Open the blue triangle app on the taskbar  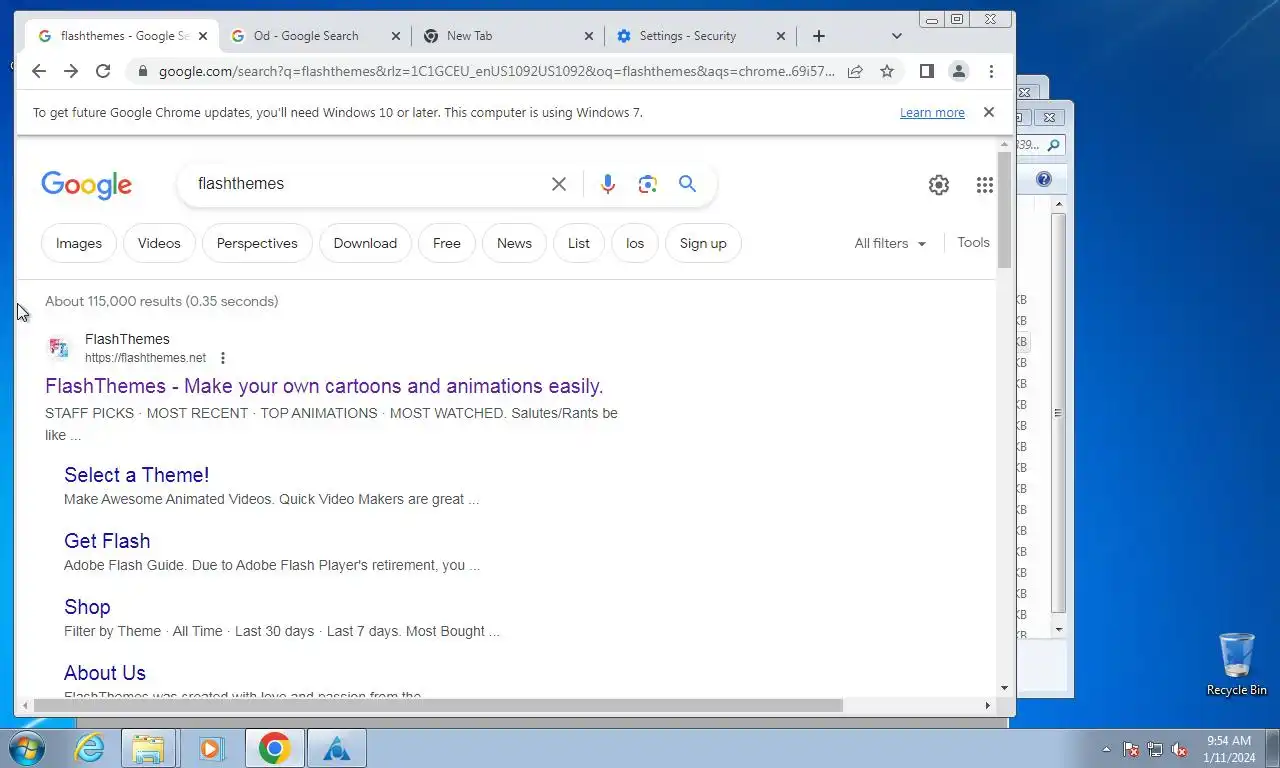point(337,748)
